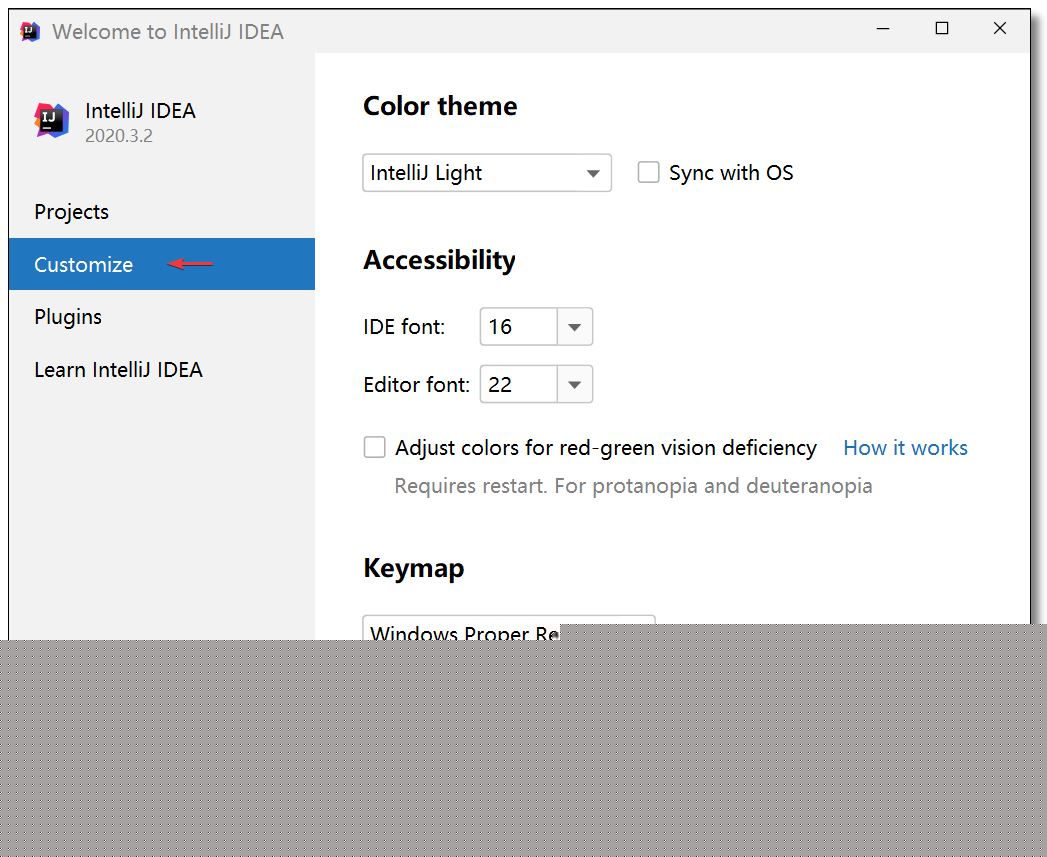This screenshot has height=857, width=1047.
Task: Click the IntelliJ Light theme selection text
Action: [x=427, y=173]
